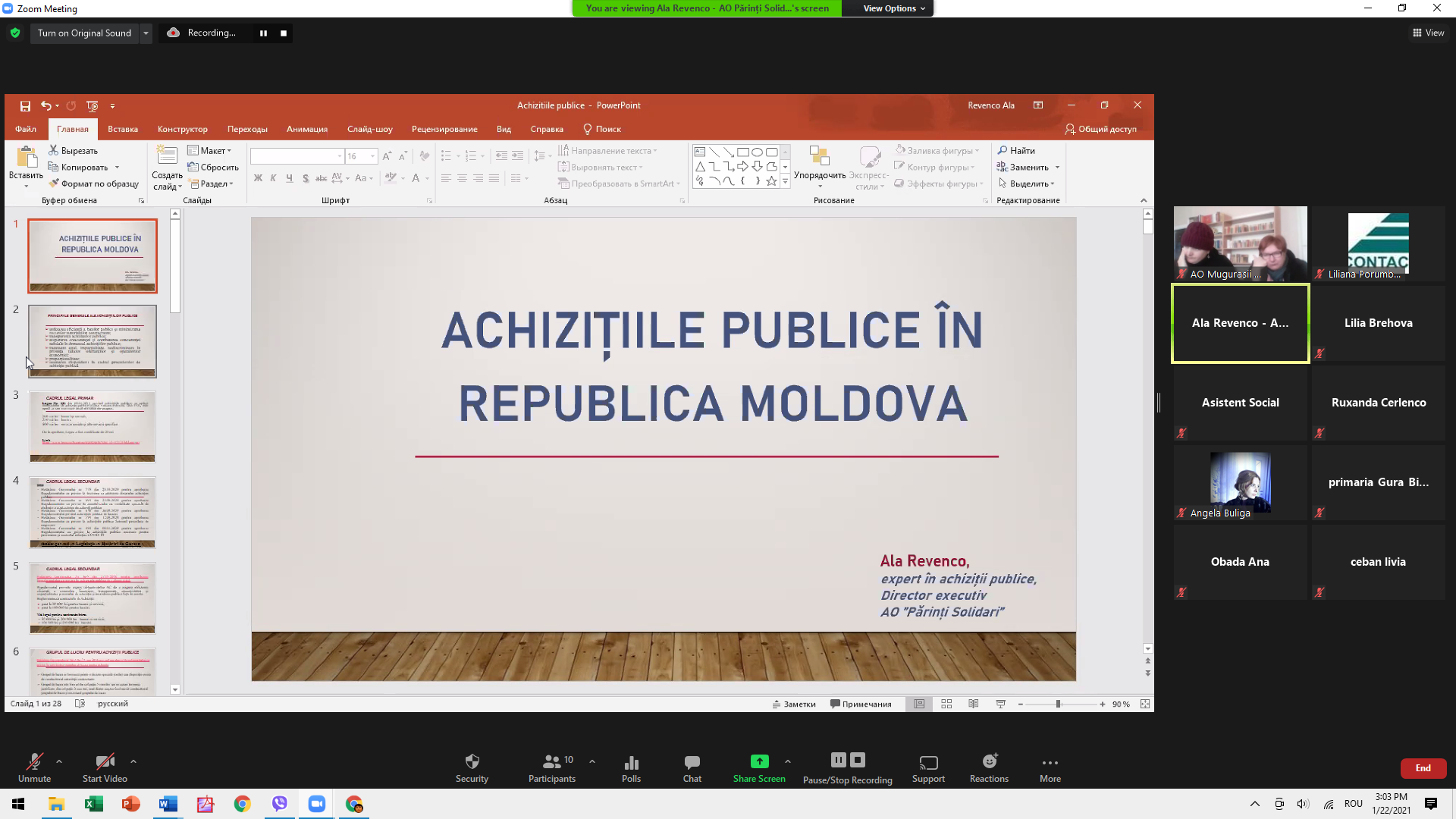Stop the recording with square button
Screen dimensions: 1456x819
[284, 33]
